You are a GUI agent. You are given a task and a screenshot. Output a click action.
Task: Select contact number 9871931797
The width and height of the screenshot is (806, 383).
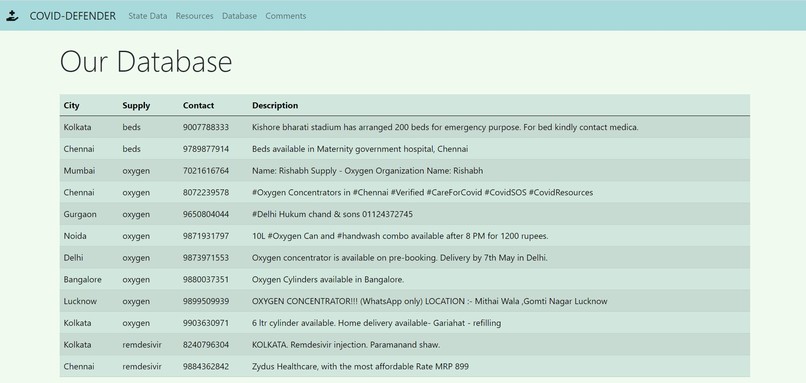(206, 236)
